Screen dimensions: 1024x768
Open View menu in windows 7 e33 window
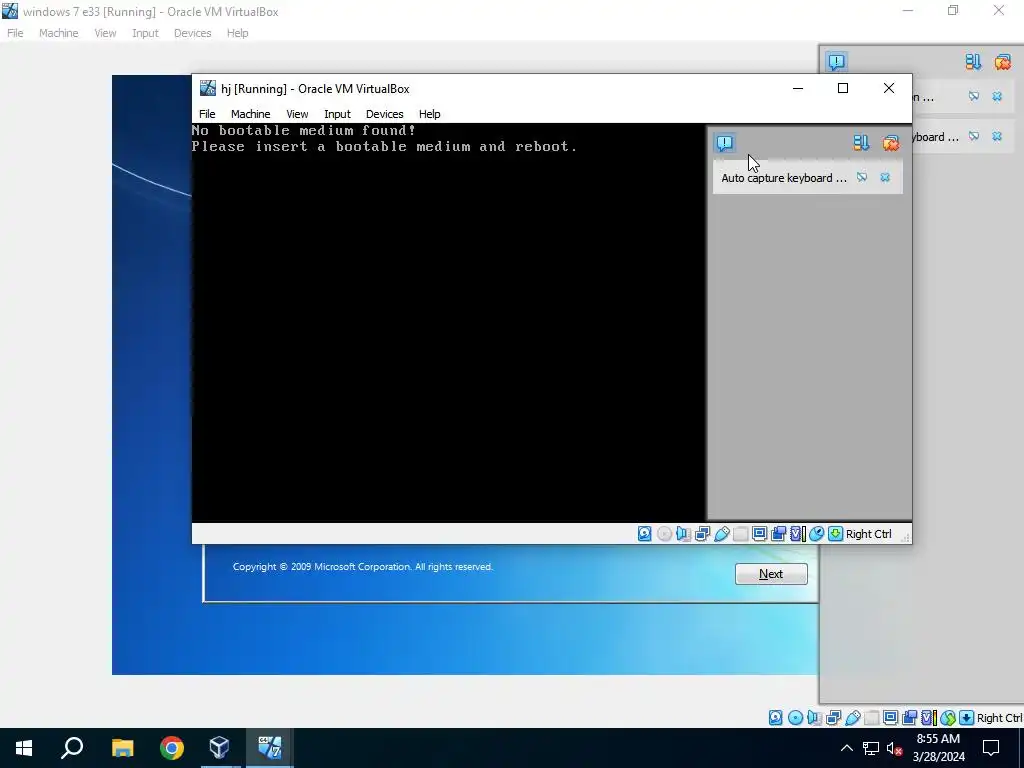pyautogui.click(x=104, y=33)
